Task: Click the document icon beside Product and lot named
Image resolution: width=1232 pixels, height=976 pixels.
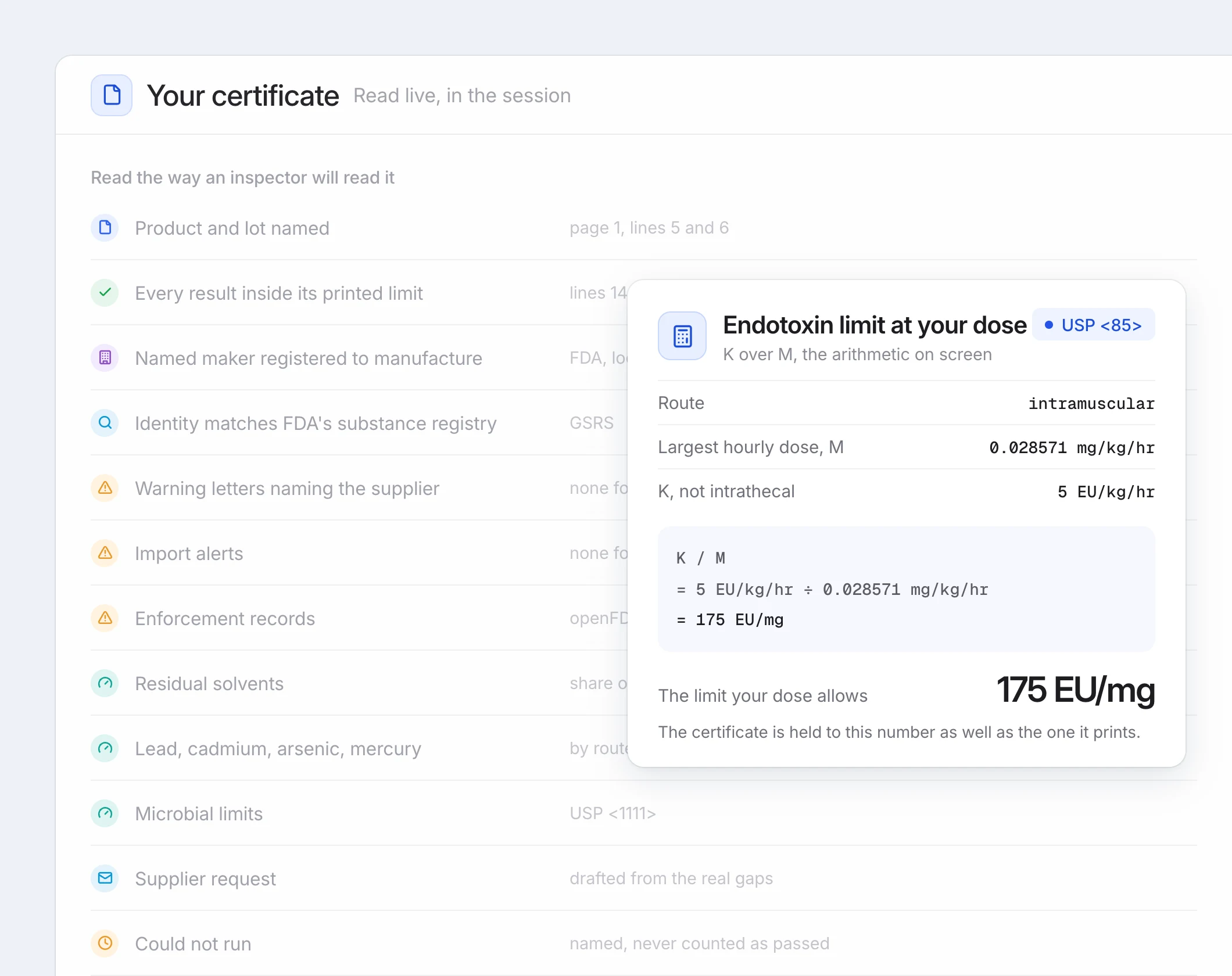Action: tap(105, 228)
